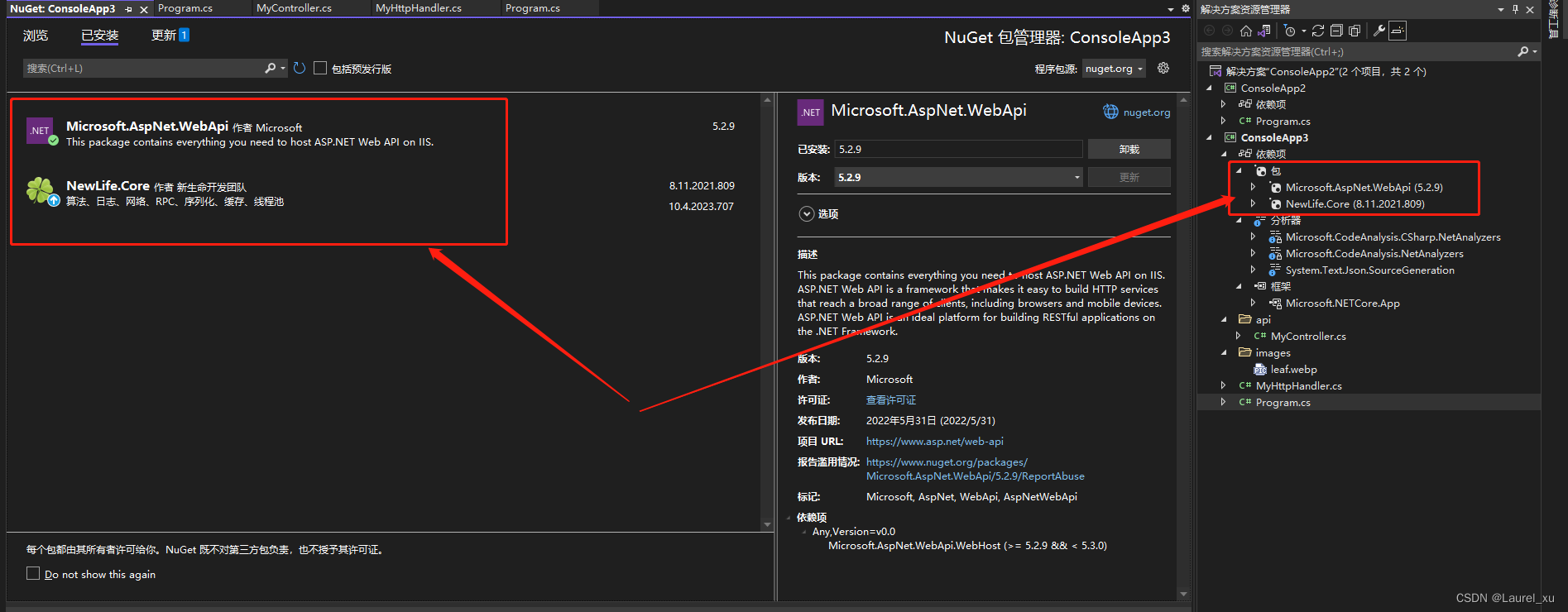Click the package details scroll down arrow
This screenshot has width=1568, height=612.
(x=1183, y=594)
